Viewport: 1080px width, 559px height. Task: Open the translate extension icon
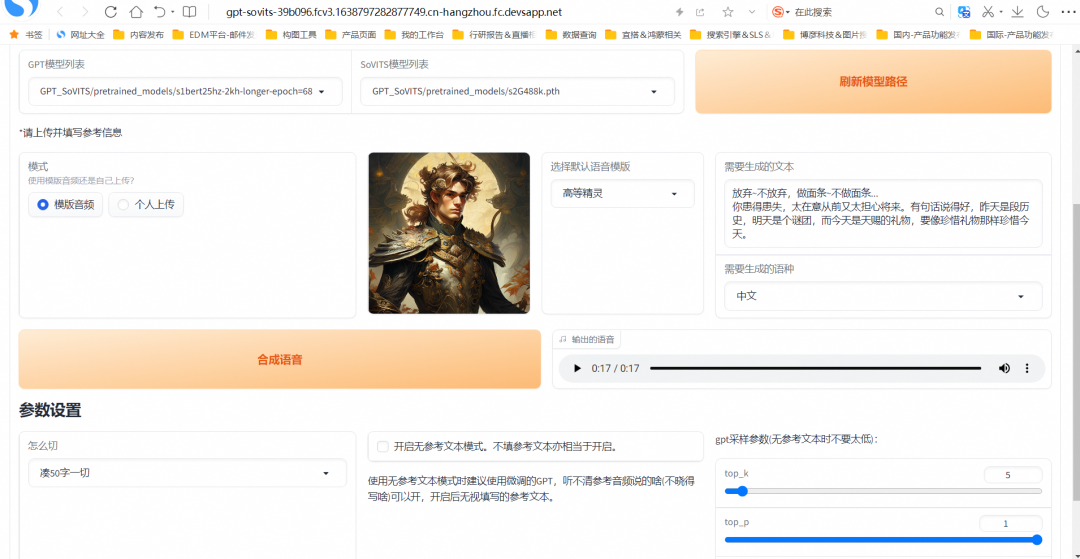click(964, 12)
